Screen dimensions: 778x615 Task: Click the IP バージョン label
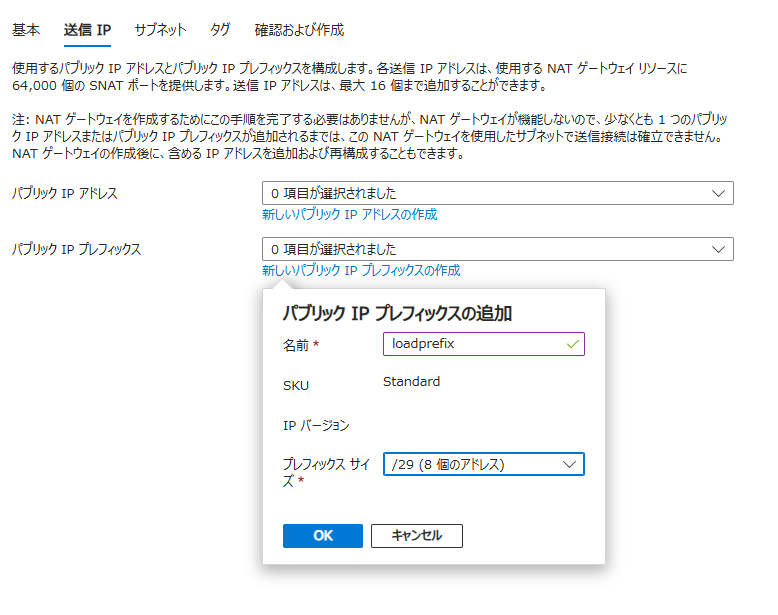[x=316, y=425]
